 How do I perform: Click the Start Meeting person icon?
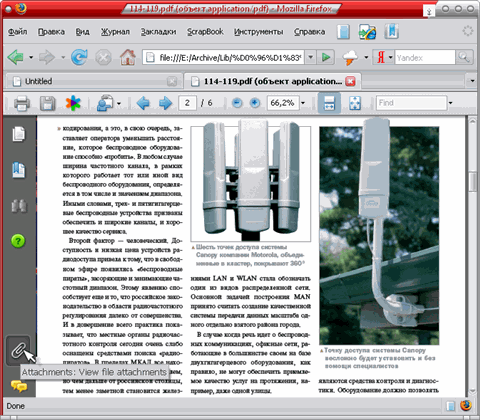click(x=105, y=103)
